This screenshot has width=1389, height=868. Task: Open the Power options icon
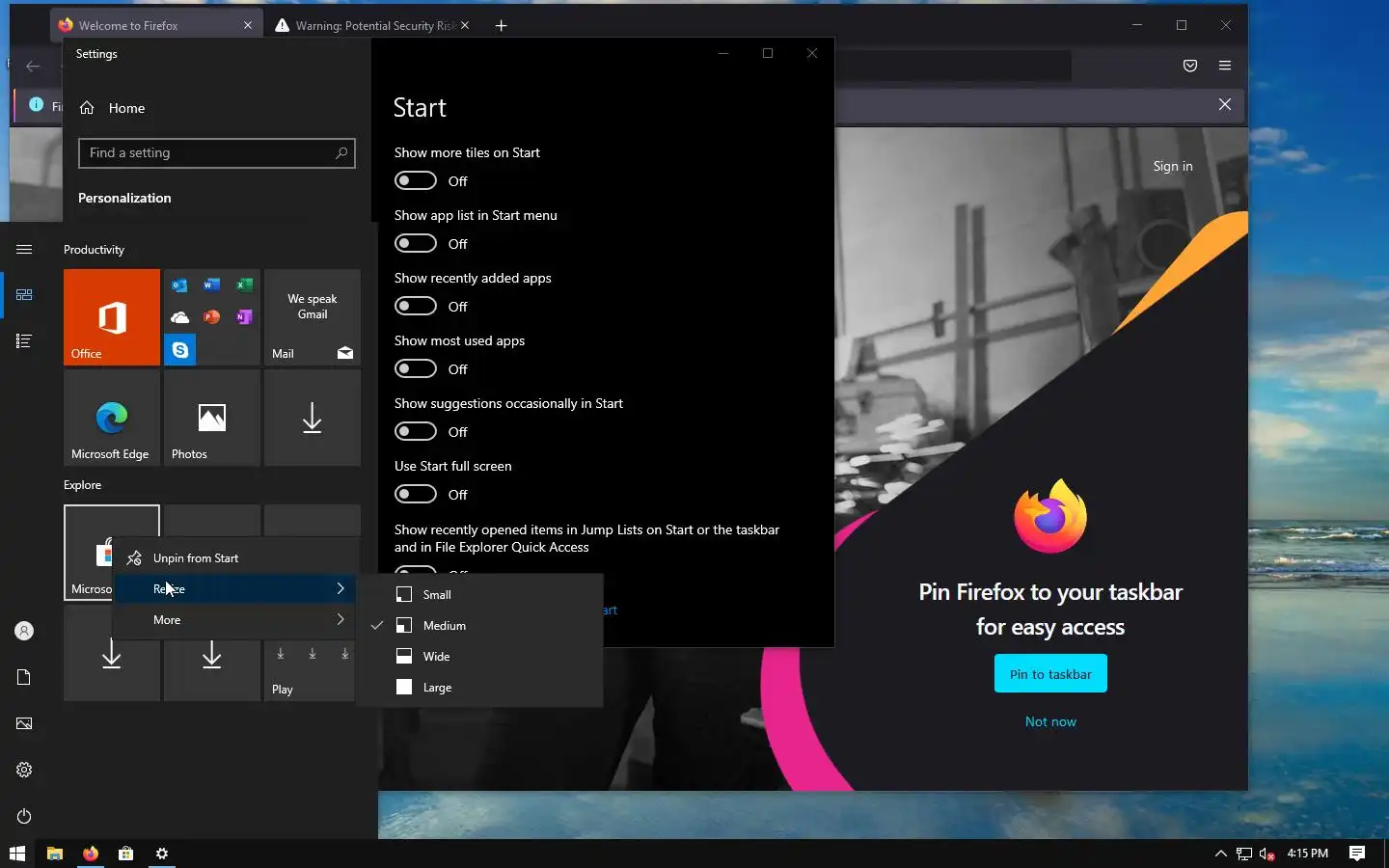point(24,816)
